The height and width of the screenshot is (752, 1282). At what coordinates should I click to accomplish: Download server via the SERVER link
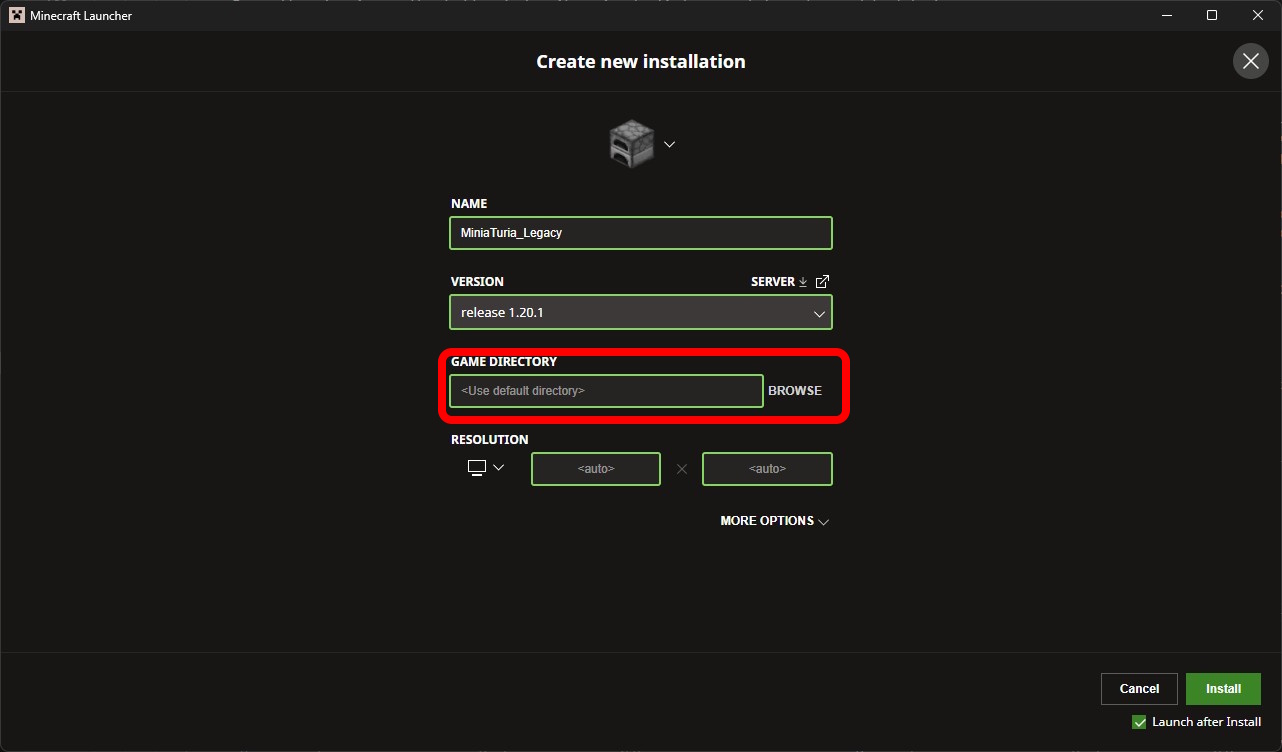coord(779,282)
